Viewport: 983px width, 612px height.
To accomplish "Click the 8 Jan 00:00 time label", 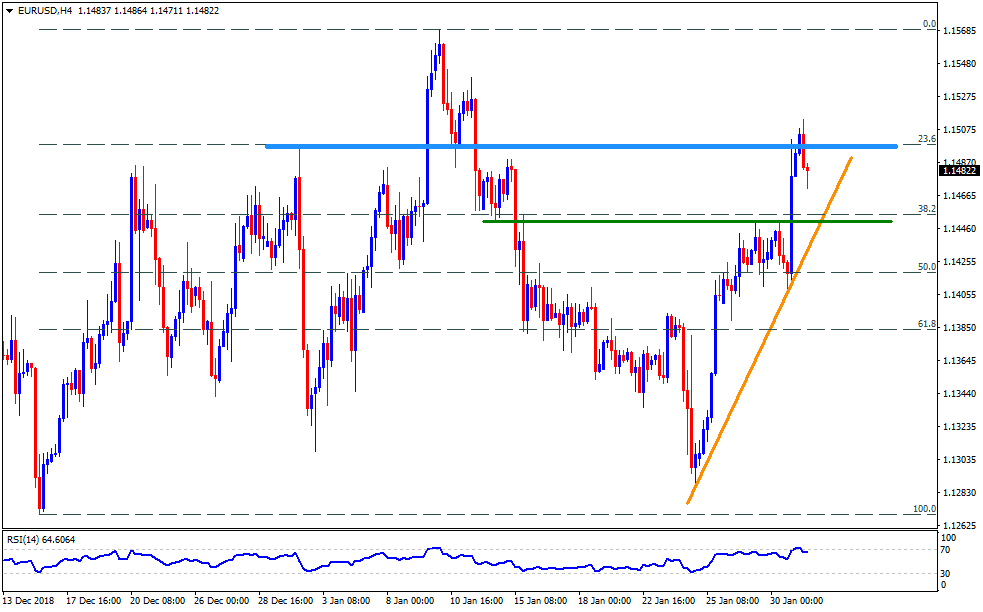I will 412,601.
